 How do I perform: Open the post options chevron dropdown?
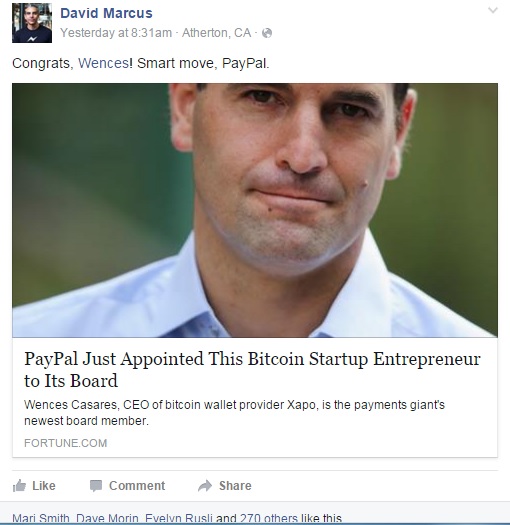click(493, 10)
